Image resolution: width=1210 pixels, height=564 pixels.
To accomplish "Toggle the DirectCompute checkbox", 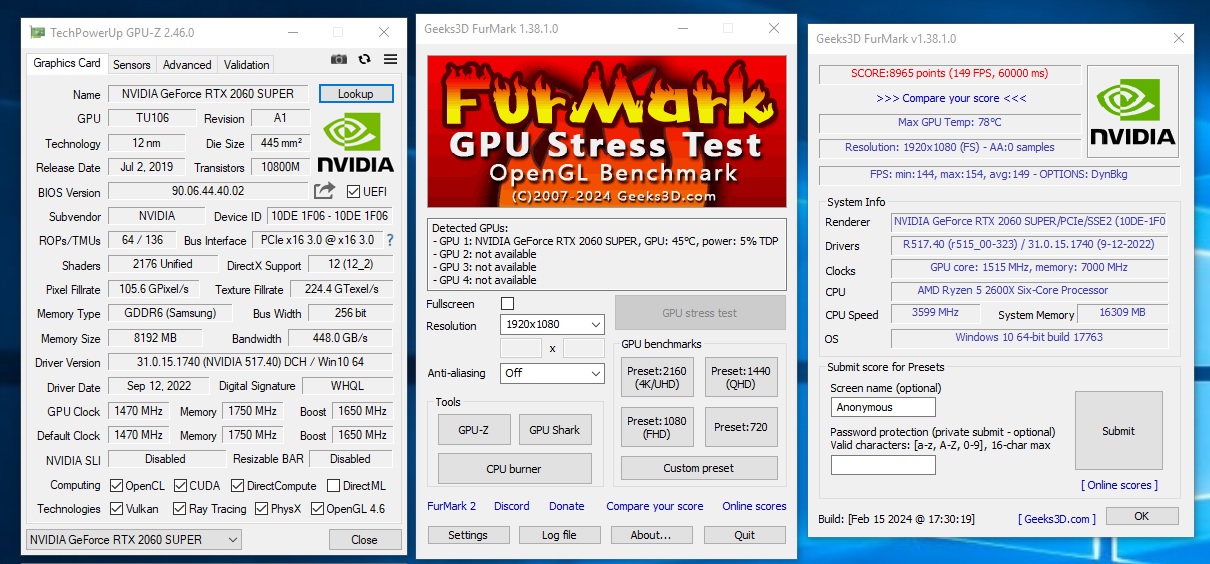I will (238, 485).
